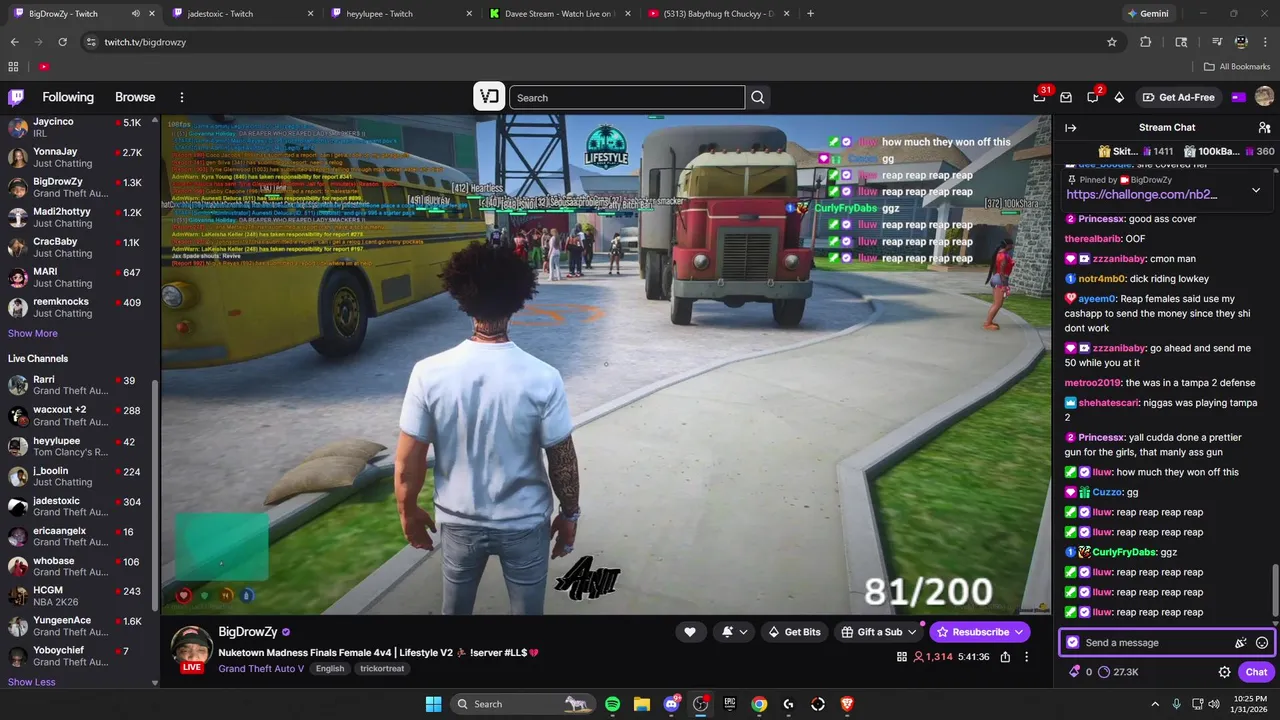Open Jaycinco channel in sidebar
The width and height of the screenshot is (1280, 720).
80,127
